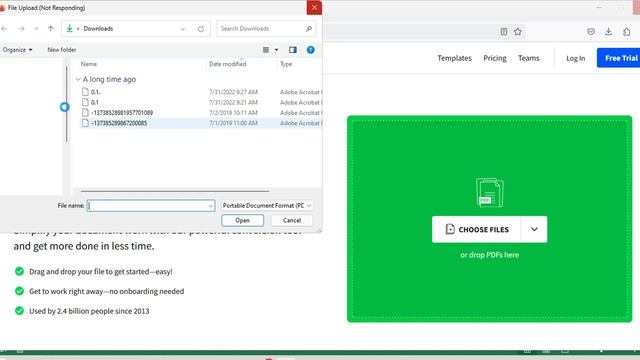
Task: Select file -1373852898195770109
Action: [122, 113]
